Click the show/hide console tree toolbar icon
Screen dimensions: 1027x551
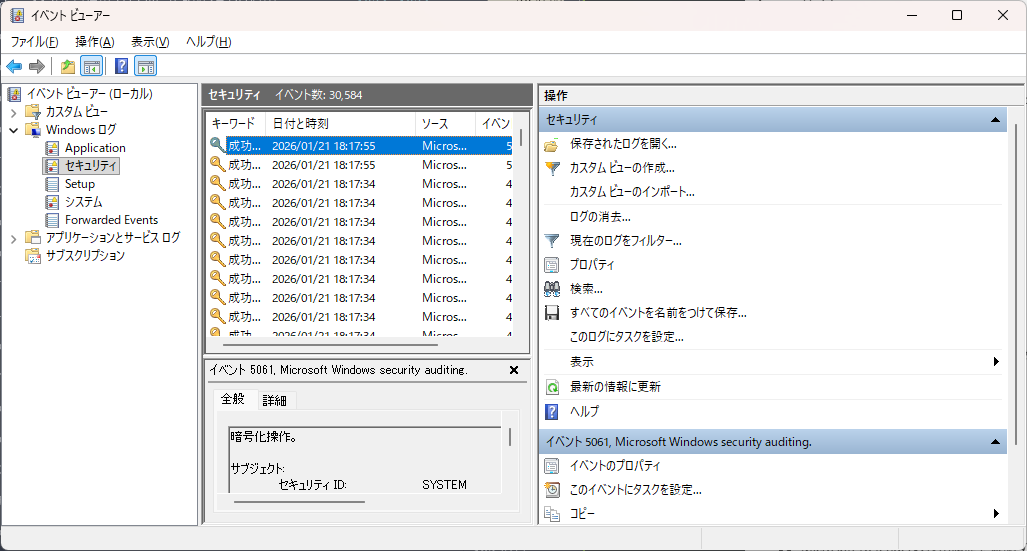click(91, 67)
